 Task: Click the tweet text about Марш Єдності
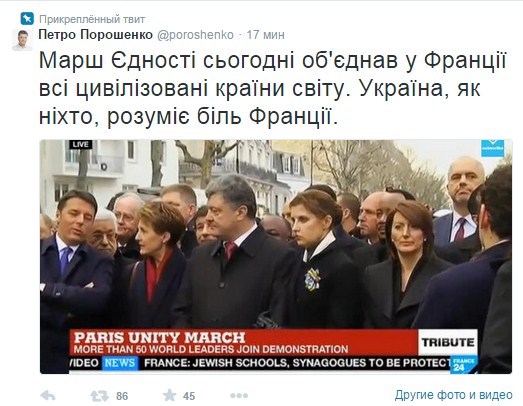273,89
